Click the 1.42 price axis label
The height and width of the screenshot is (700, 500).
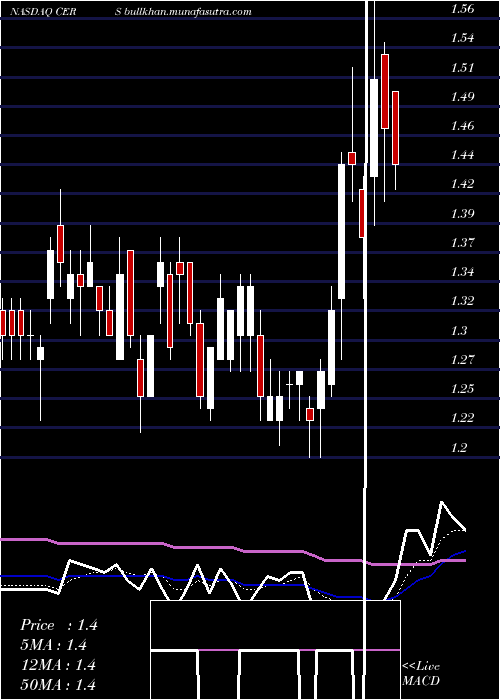click(x=462, y=184)
